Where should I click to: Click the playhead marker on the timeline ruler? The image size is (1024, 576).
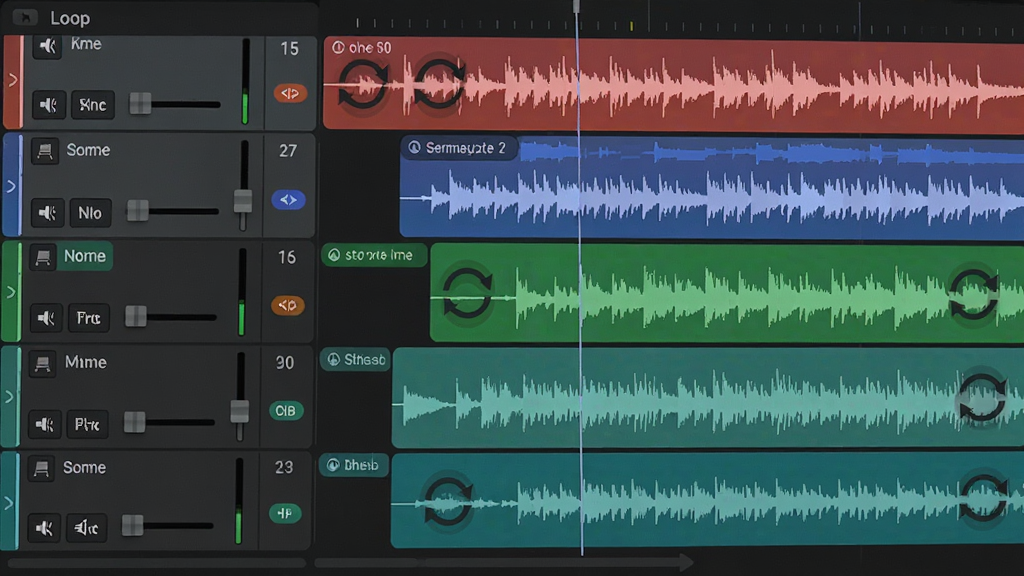pos(576,7)
